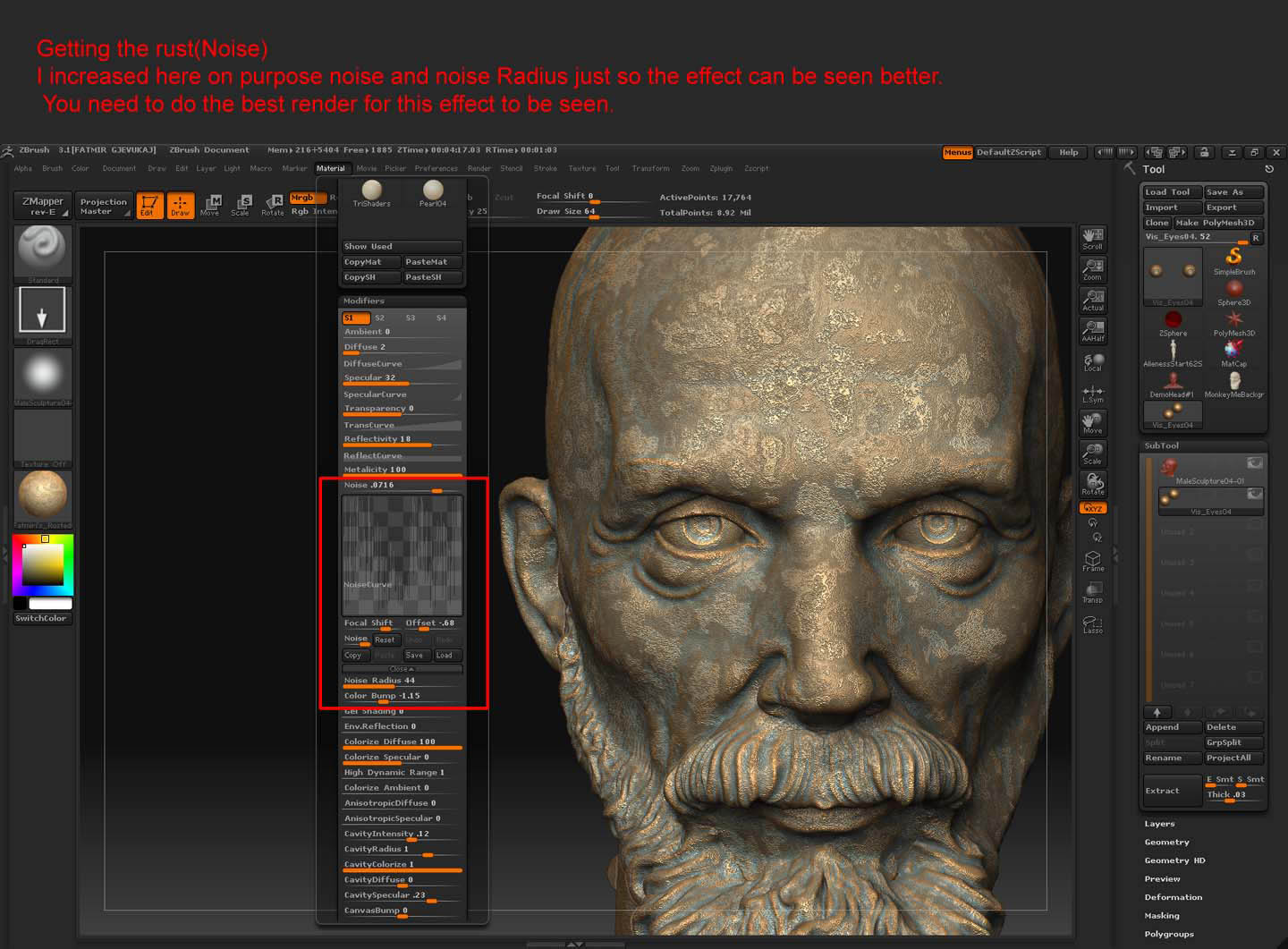Select the S2 shader channel
Image resolution: width=1288 pixels, height=949 pixels.
coord(380,318)
